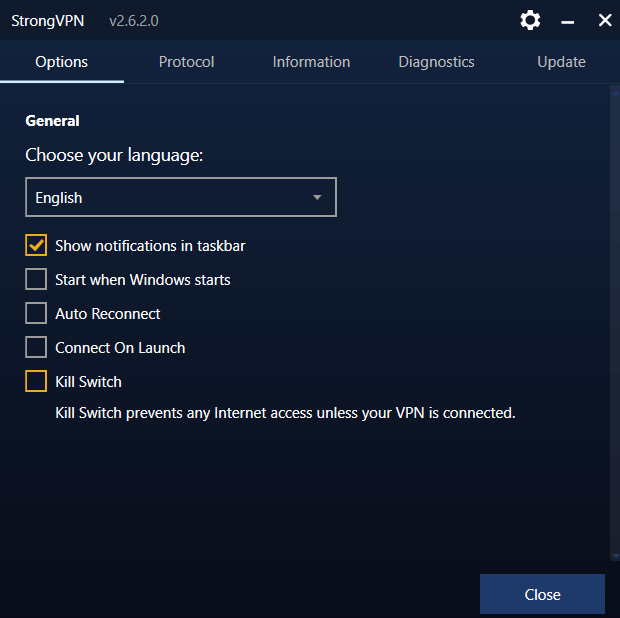The width and height of the screenshot is (620, 618).
Task: Switch to the Options tab
Action: [x=62, y=62]
